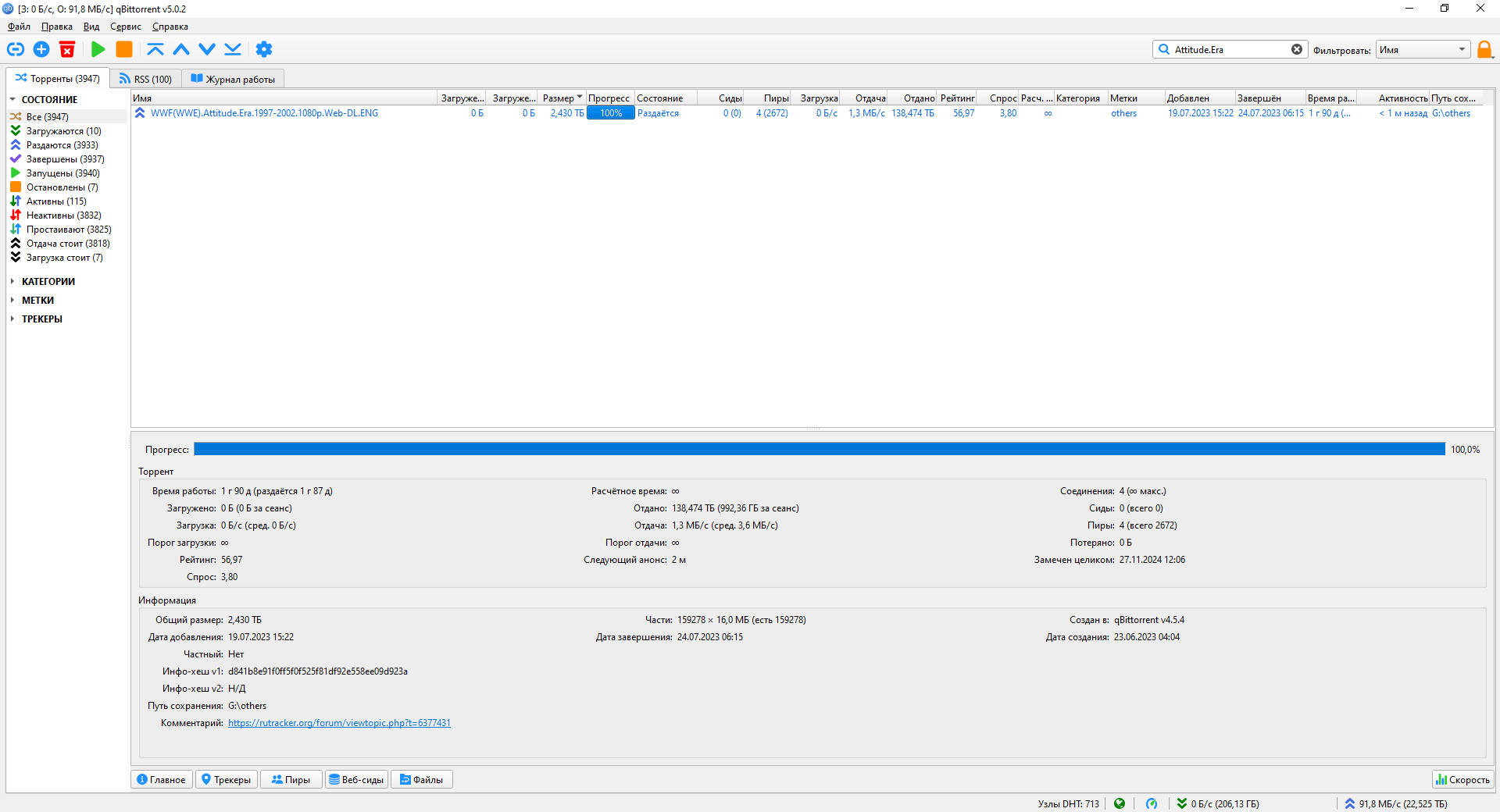The image size is (1500, 812).
Task: Move torrent to bottom of queue
Action: click(x=233, y=49)
